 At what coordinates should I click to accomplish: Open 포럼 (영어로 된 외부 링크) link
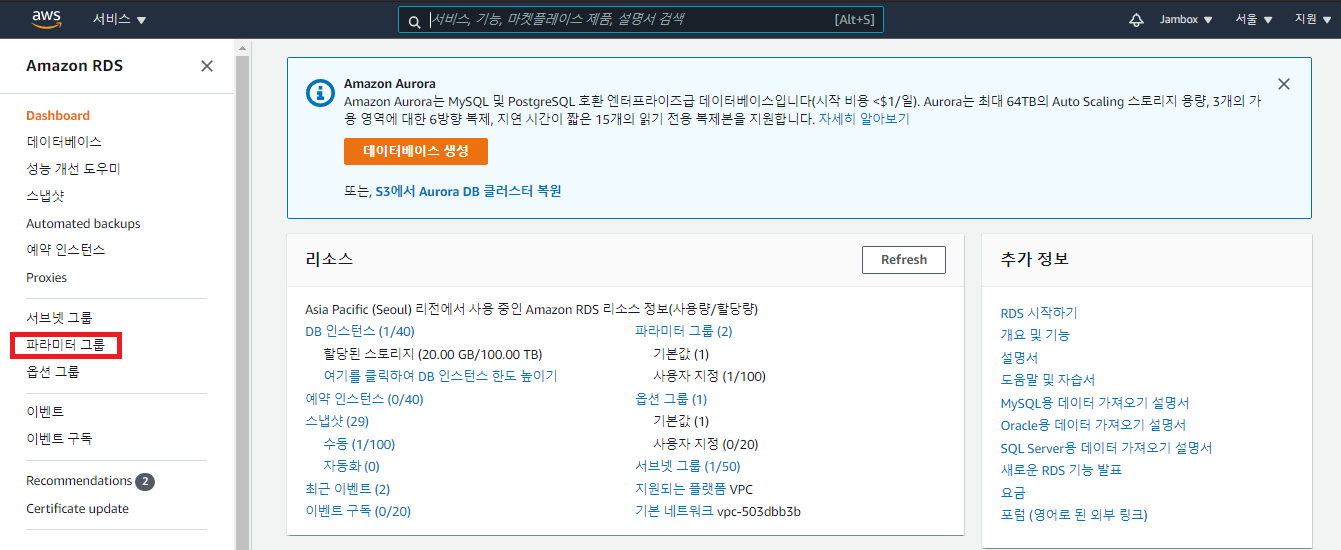click(x=1074, y=515)
